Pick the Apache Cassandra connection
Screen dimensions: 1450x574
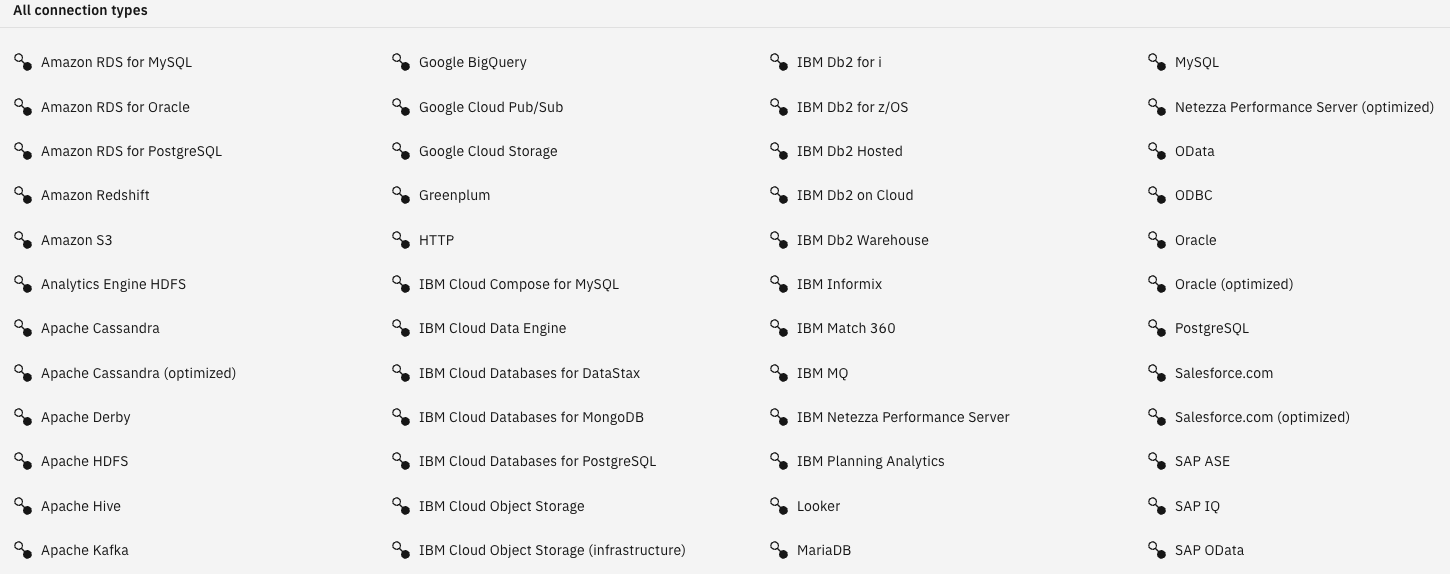[x=100, y=328]
